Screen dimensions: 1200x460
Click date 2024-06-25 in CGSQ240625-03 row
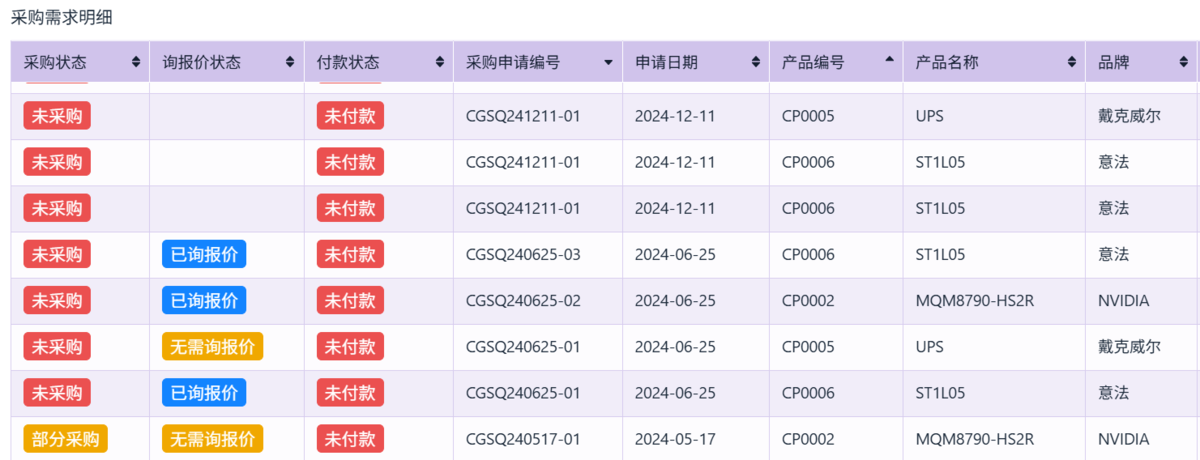(675, 255)
